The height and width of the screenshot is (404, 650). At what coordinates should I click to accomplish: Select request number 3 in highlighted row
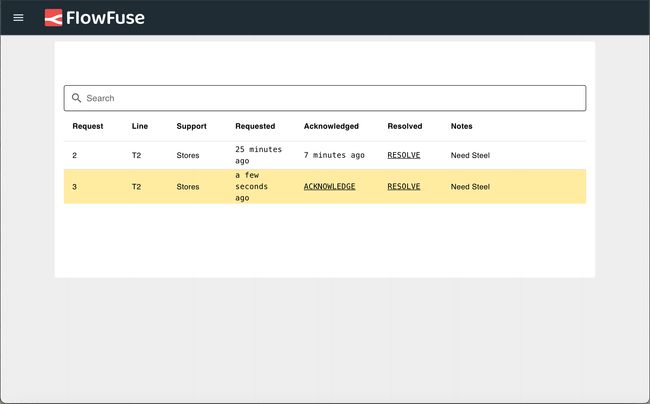(x=75, y=187)
